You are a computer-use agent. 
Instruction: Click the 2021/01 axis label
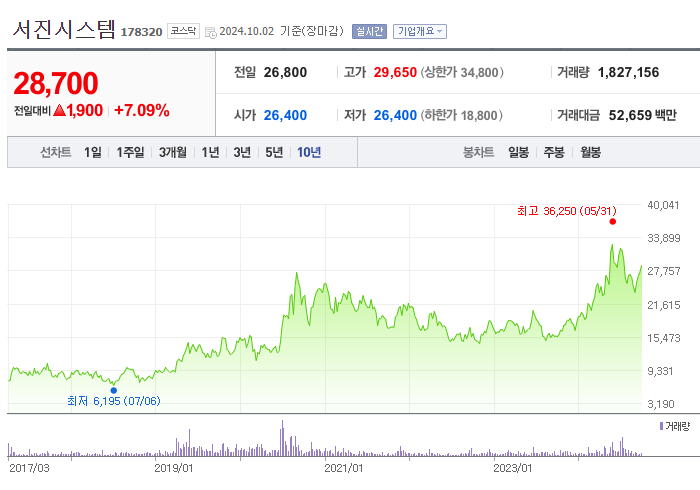point(343,468)
